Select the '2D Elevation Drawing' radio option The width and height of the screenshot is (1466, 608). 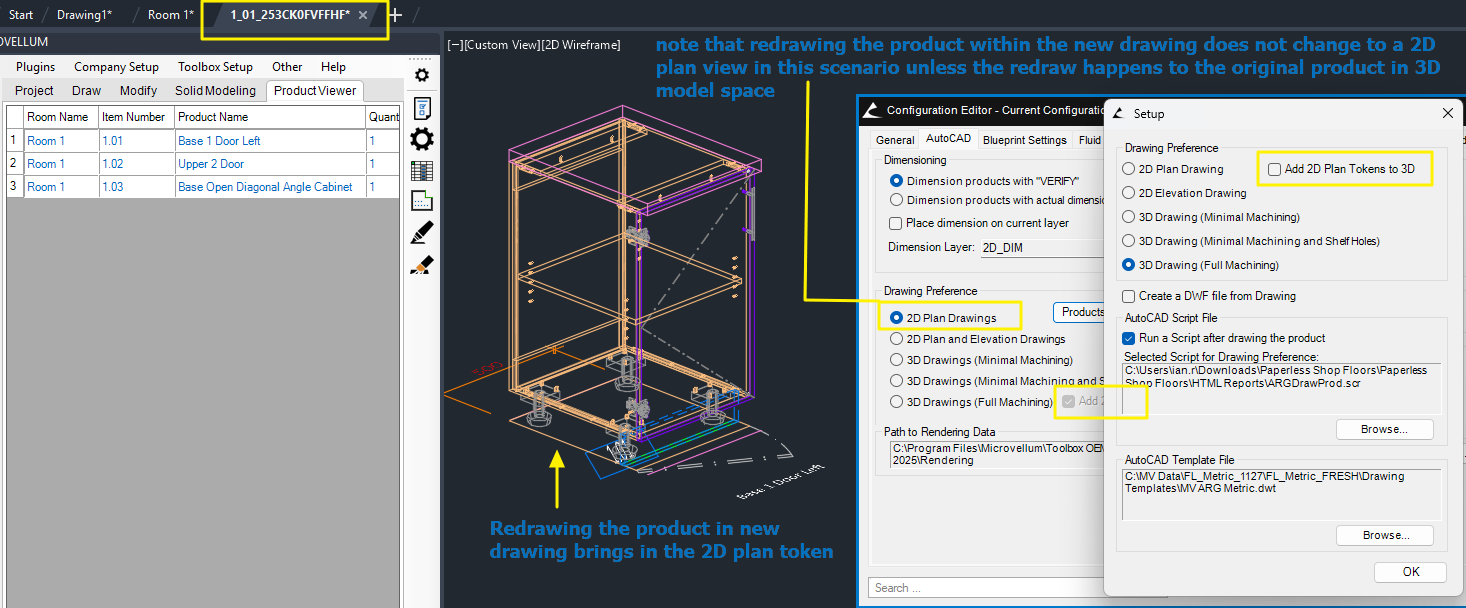coord(1129,193)
